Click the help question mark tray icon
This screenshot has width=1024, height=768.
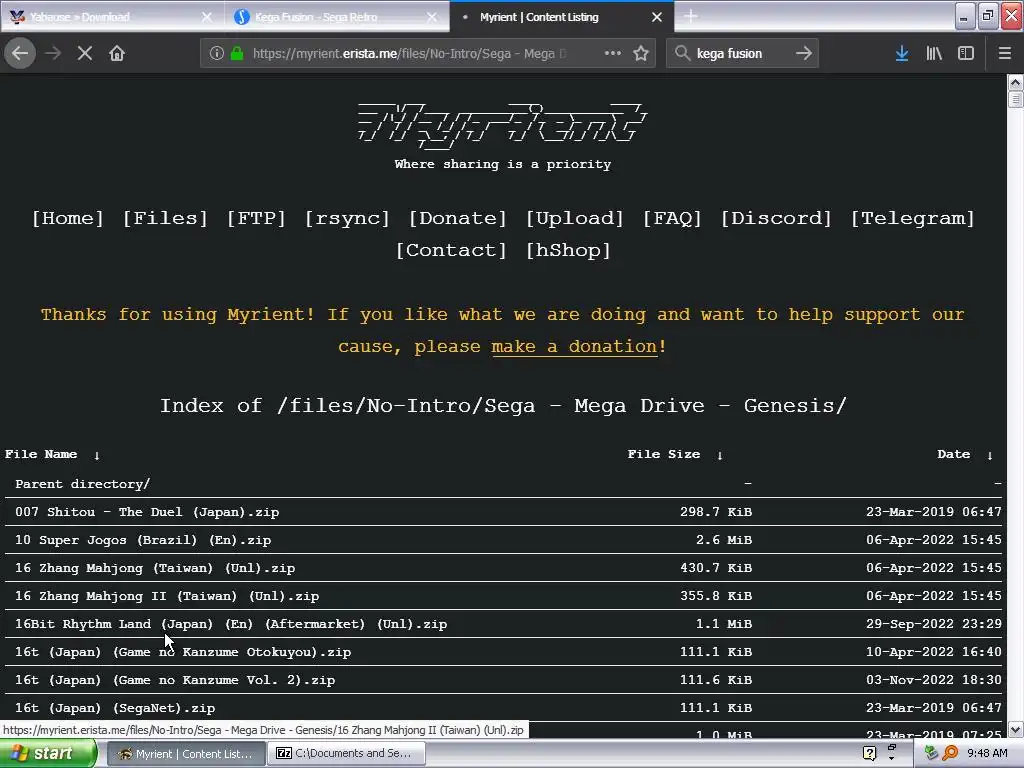869,754
